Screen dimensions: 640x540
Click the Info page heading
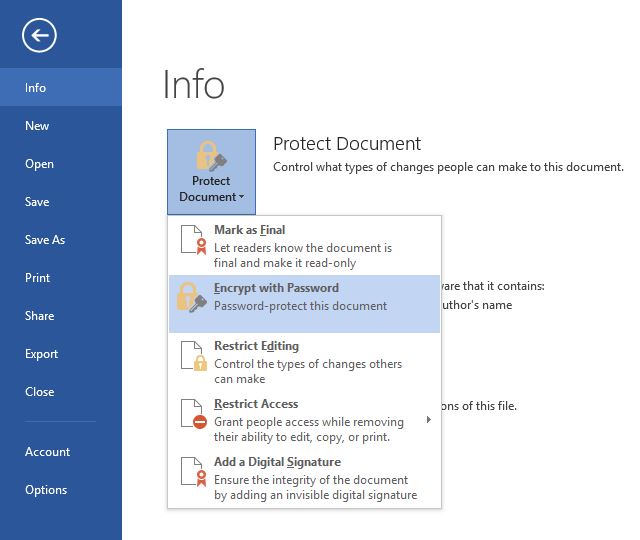coord(193,84)
